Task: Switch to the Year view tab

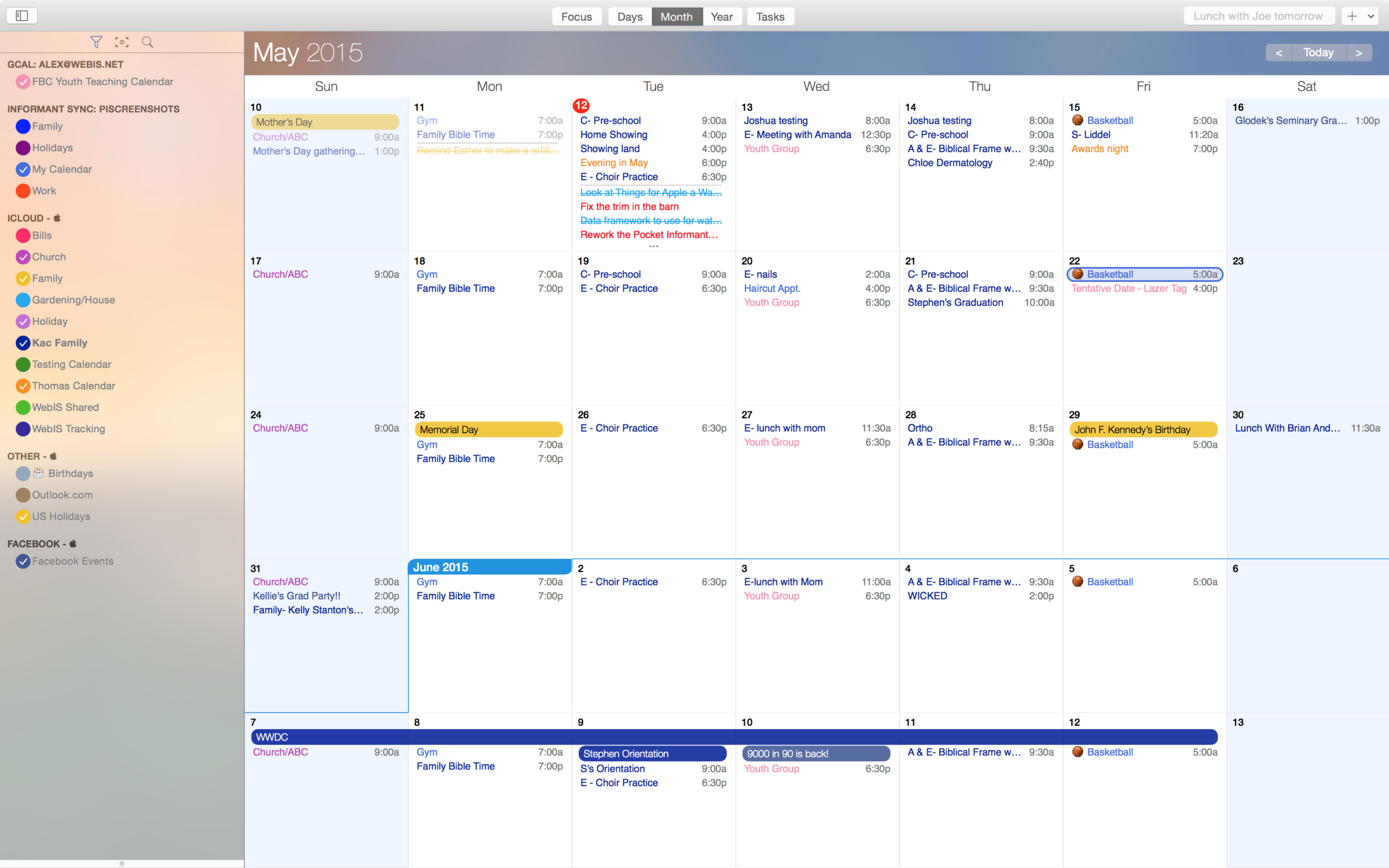Action: 722,17
